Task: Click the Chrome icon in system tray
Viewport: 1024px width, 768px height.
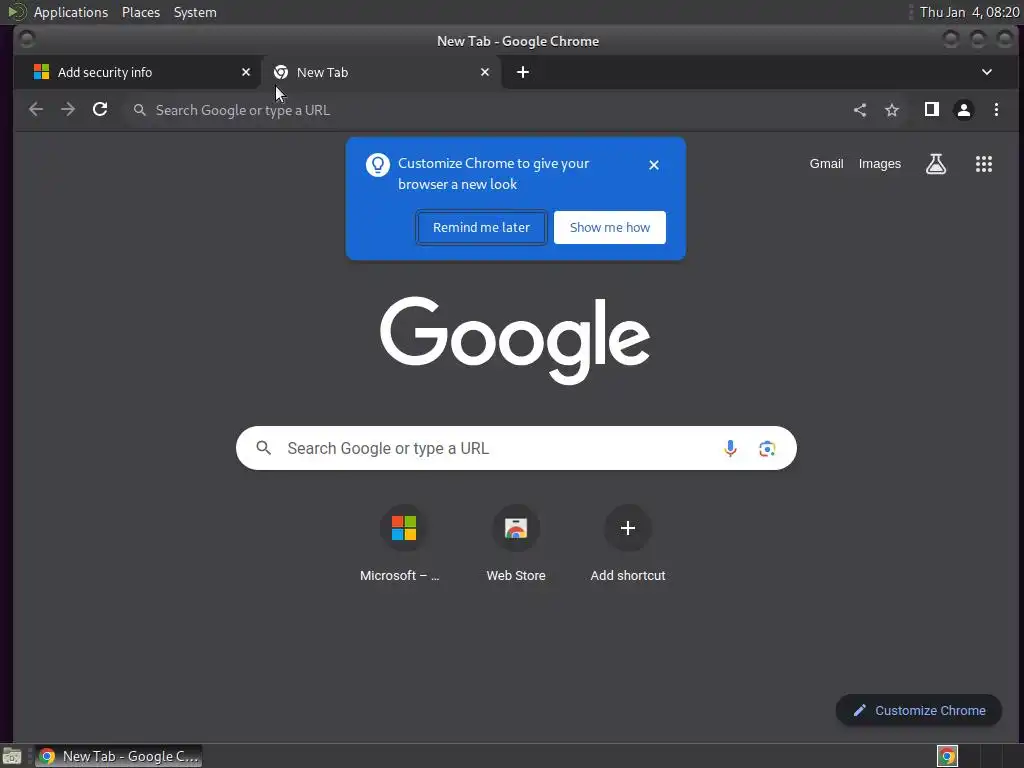Action: coord(948,756)
